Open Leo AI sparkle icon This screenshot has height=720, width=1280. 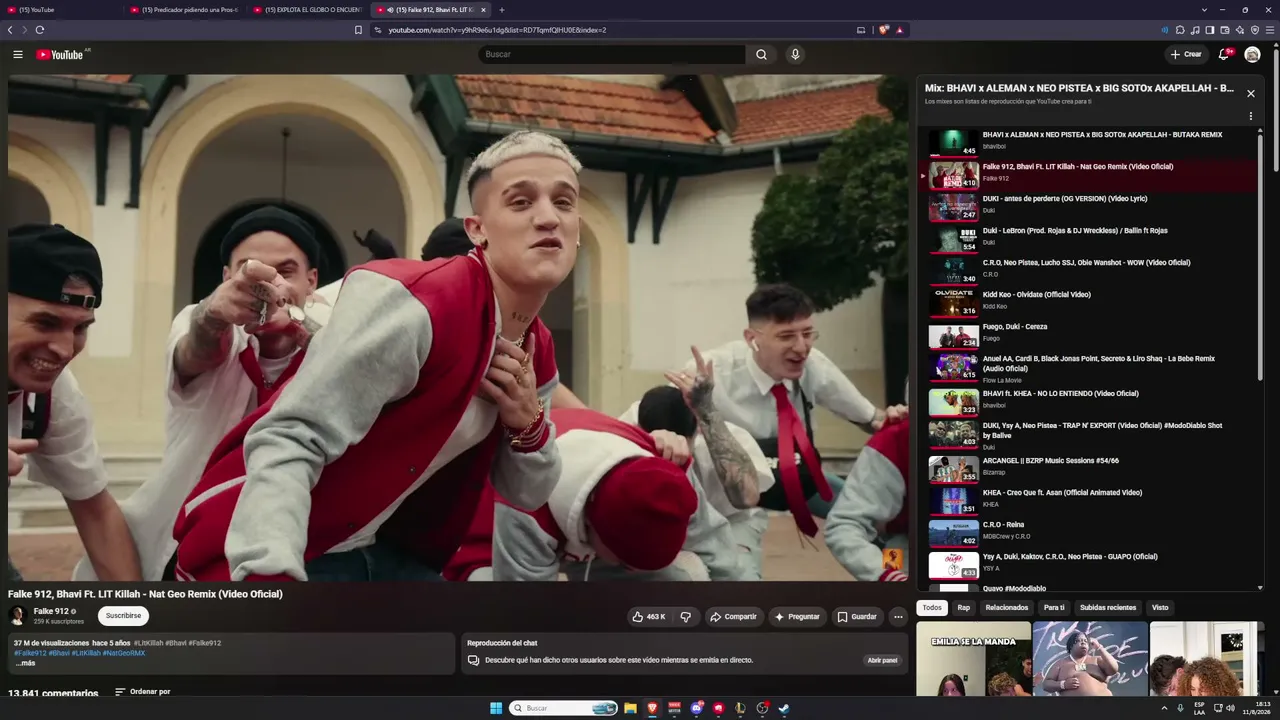[x=1240, y=30]
